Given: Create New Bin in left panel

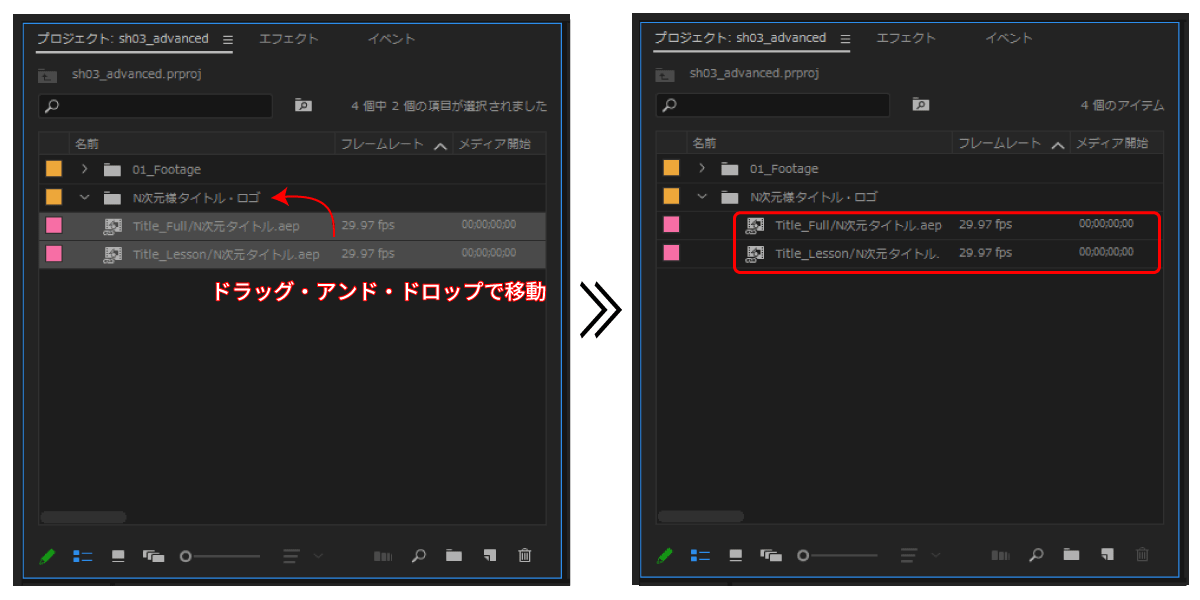Looking at the screenshot, I should 454,556.
